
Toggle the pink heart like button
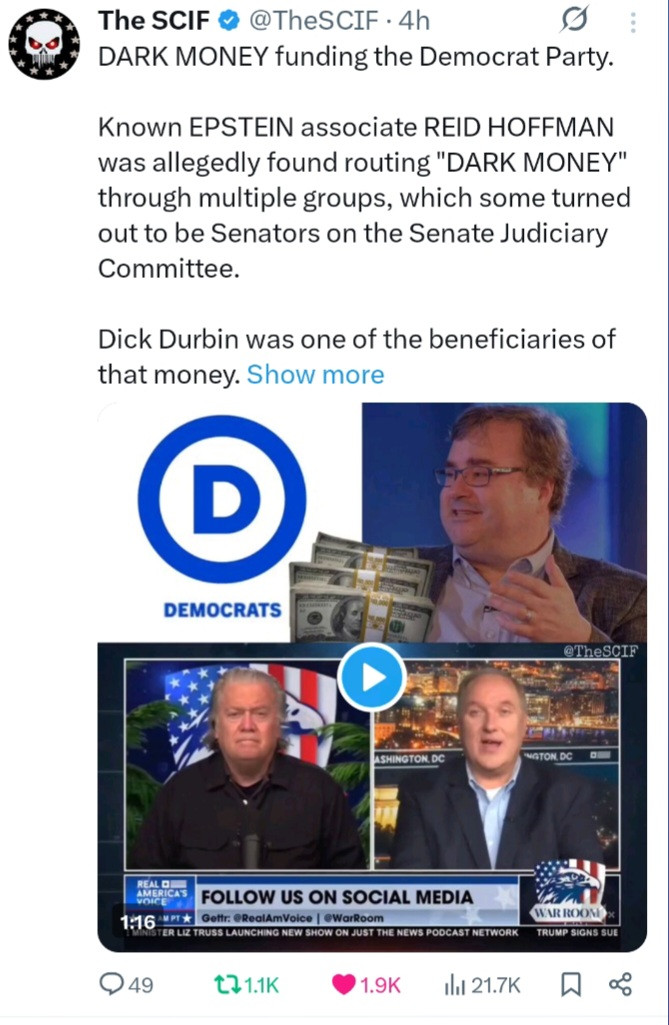343,984
